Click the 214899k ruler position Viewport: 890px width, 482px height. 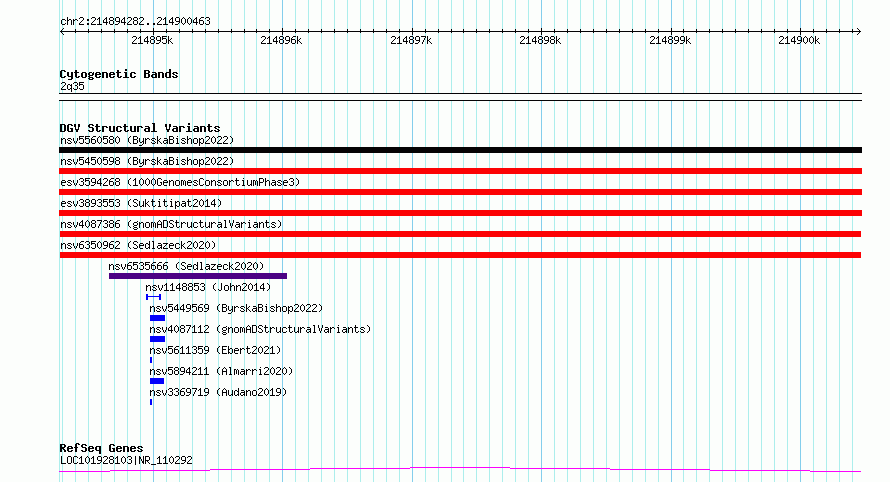coord(670,40)
